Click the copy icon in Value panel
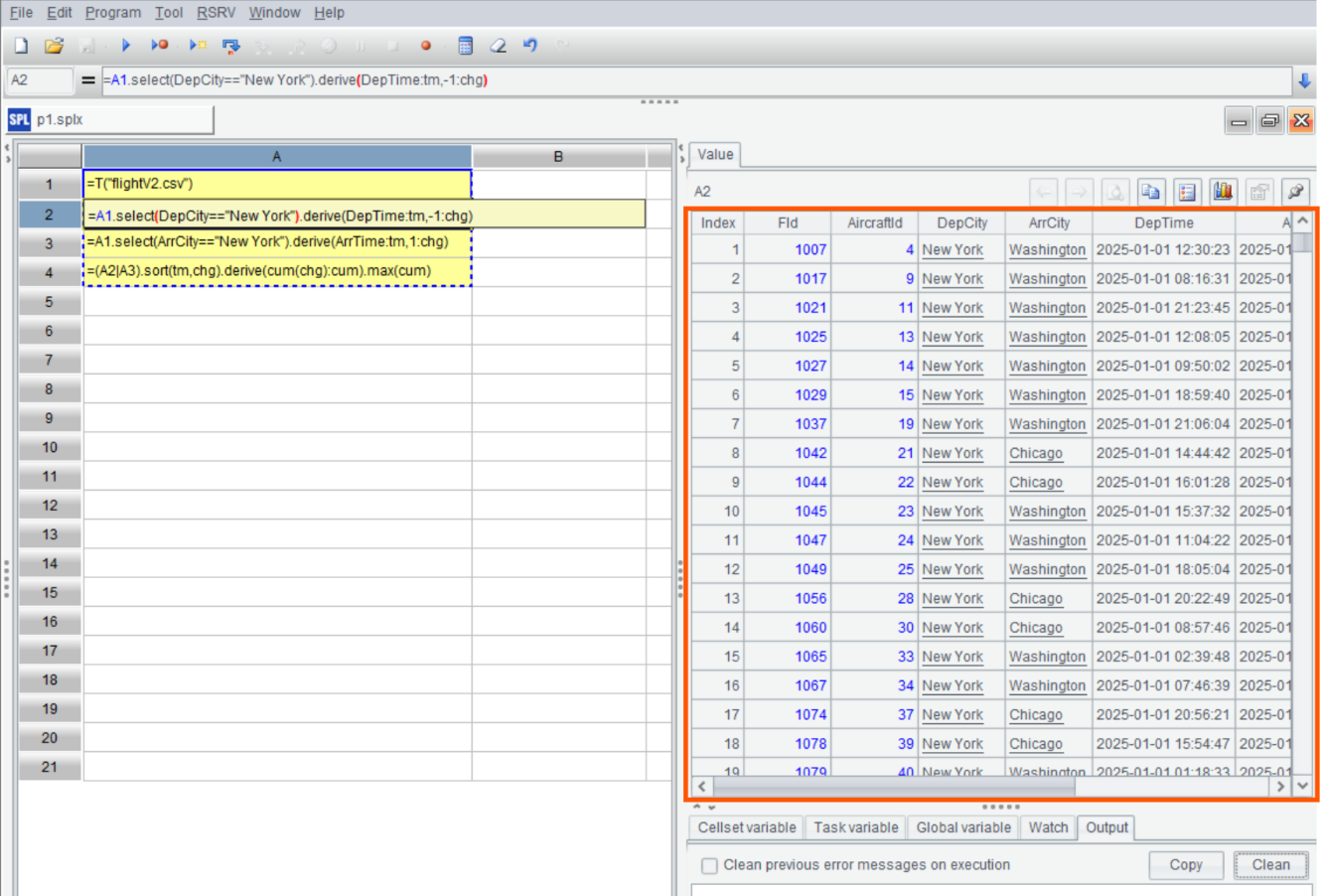1320x896 pixels. tap(1151, 192)
